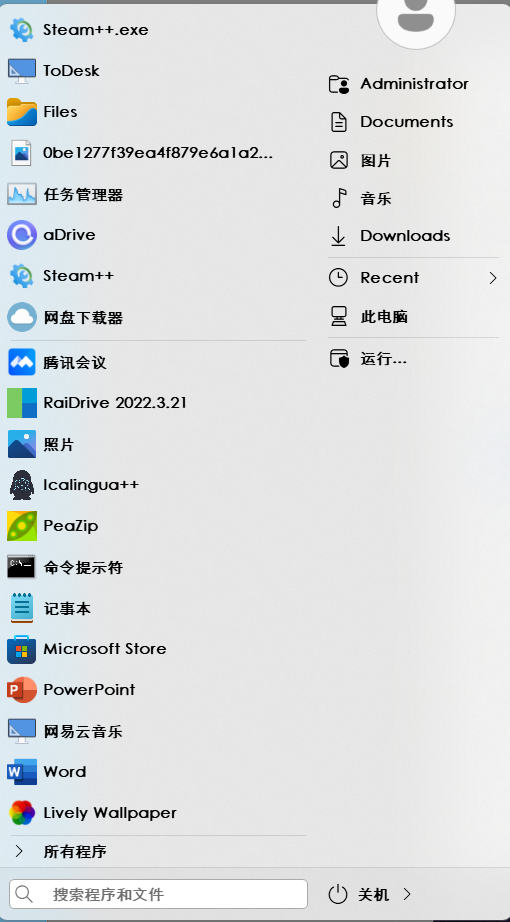Open the 0be1277f39ea4f879e6a1a2 image file
The width and height of the screenshot is (510, 922).
tap(155, 153)
